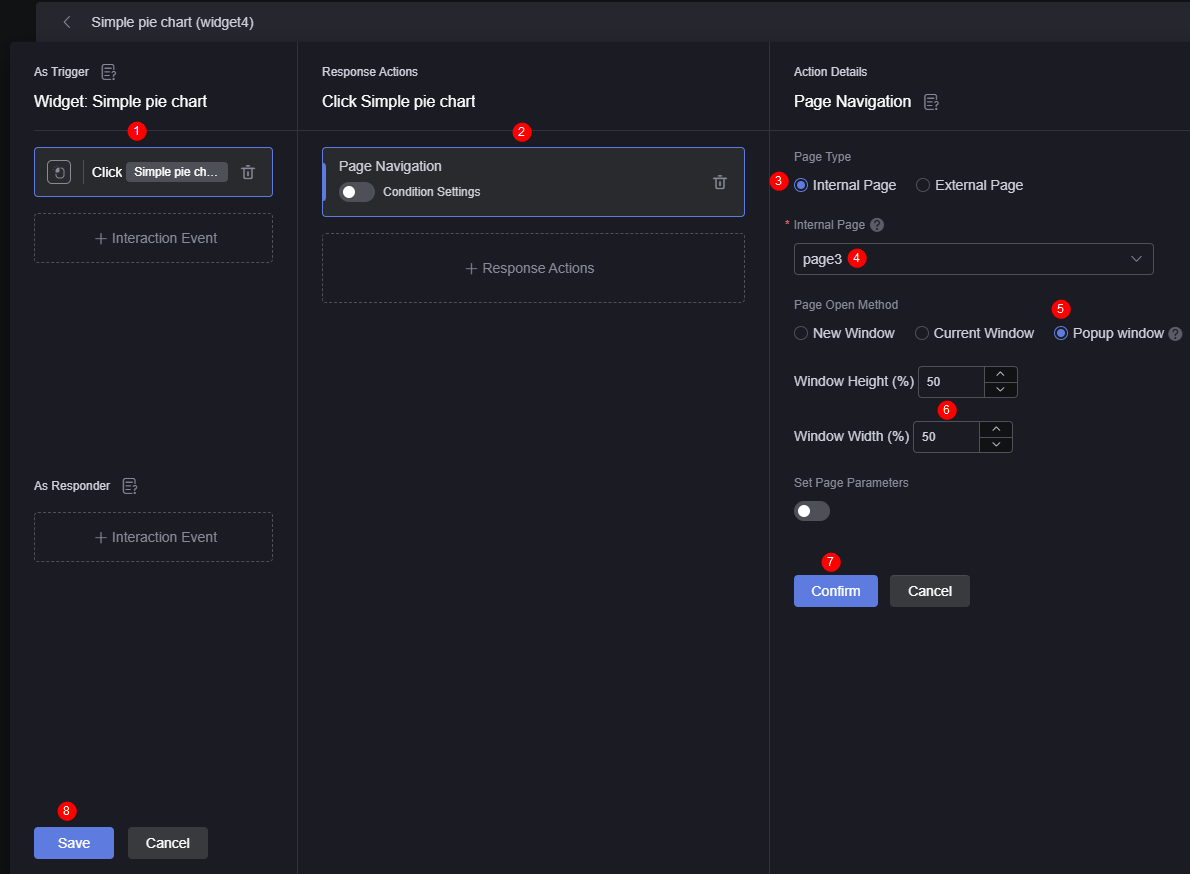This screenshot has height=874, width=1190.
Task: Click the Window Width input field
Action: [x=946, y=437]
